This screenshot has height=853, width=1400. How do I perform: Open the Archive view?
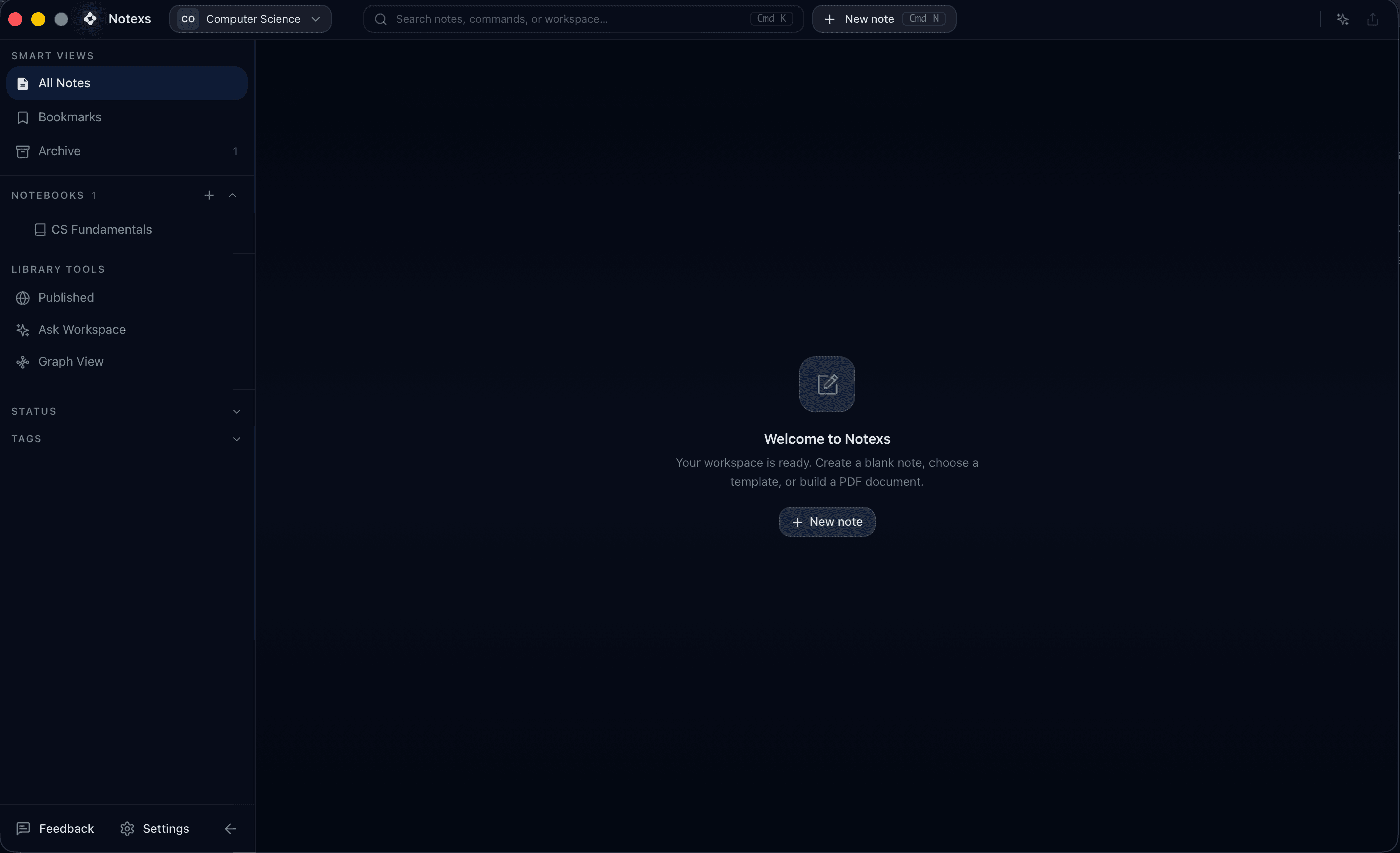127,151
